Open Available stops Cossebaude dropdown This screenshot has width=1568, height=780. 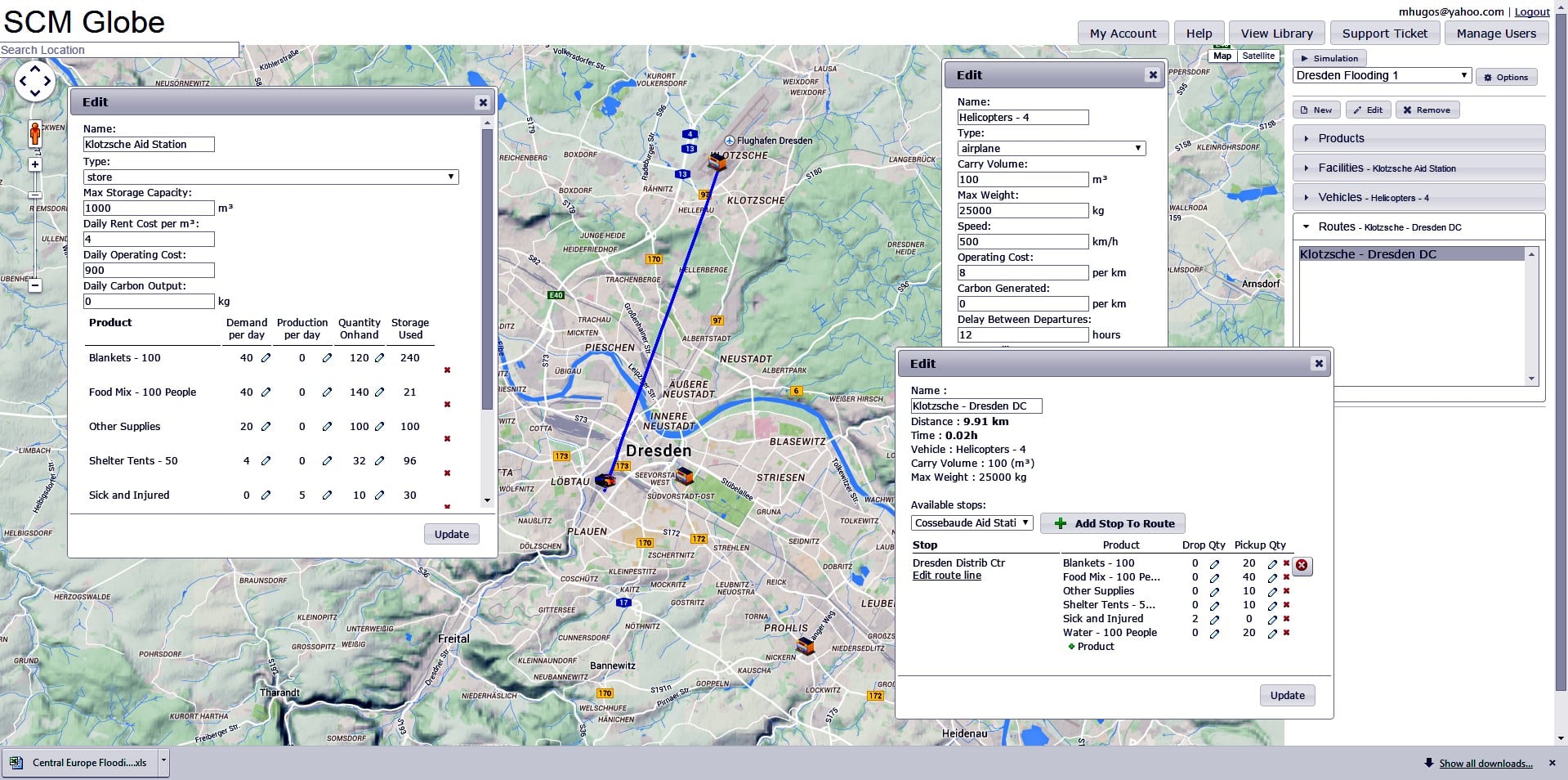(972, 523)
